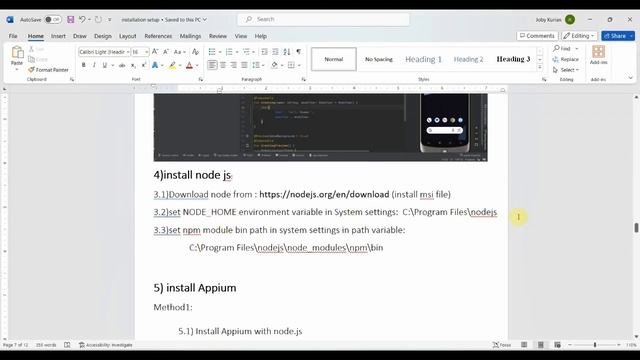Screen dimensions: 640x360
Task: Click the vertical scrollbar thumb
Action: tap(636, 228)
